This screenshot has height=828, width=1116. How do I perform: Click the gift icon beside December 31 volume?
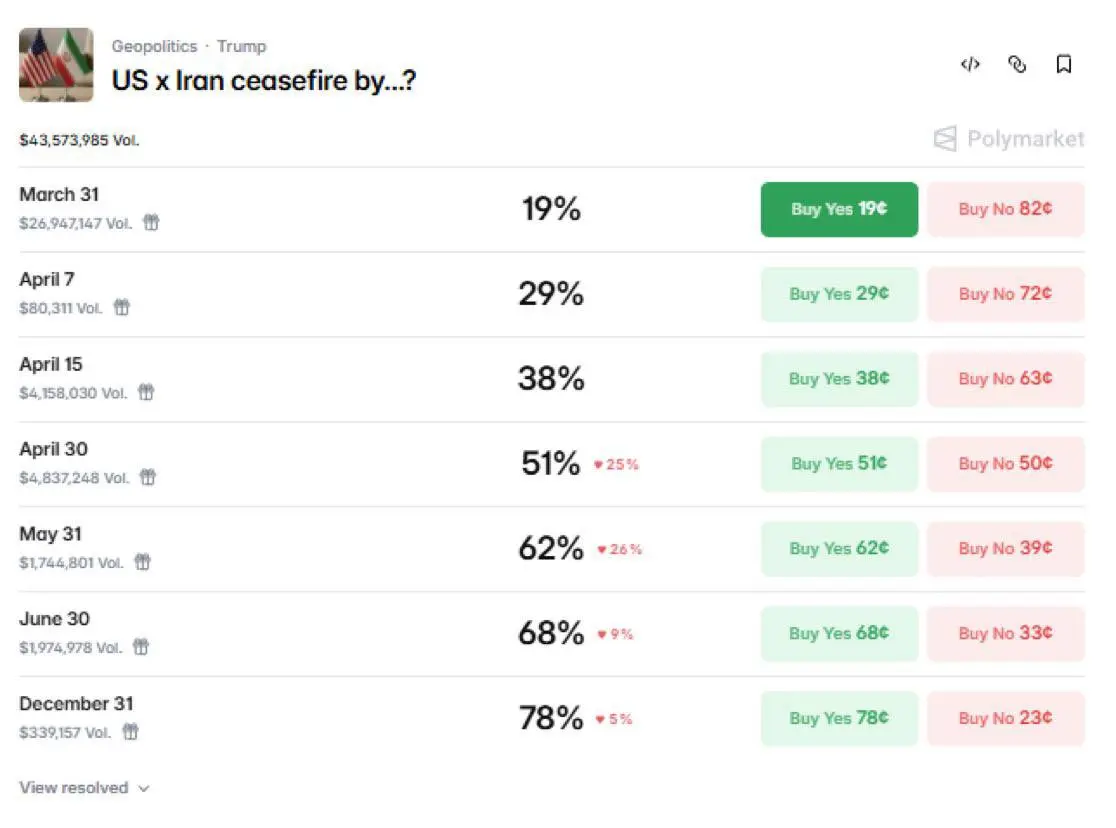[130, 733]
